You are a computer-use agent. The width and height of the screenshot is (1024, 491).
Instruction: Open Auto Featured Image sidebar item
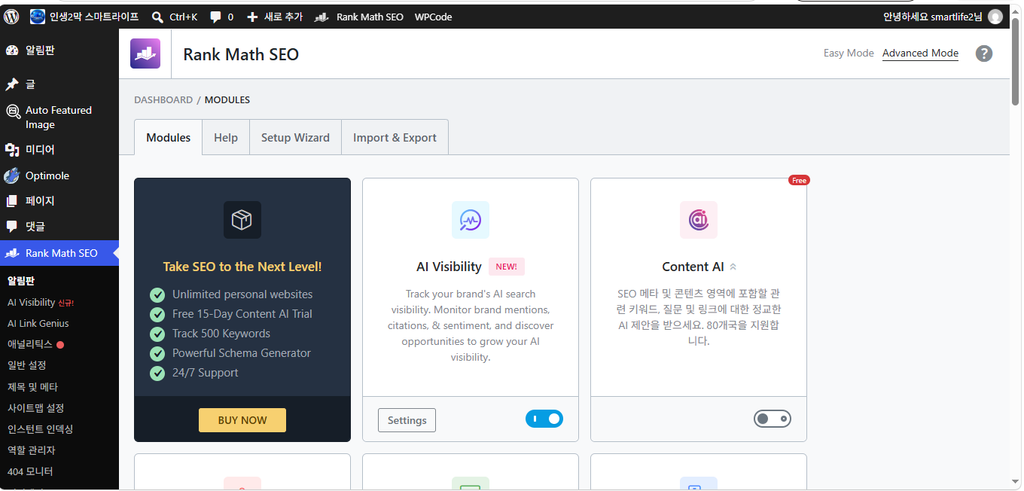[x=59, y=118]
